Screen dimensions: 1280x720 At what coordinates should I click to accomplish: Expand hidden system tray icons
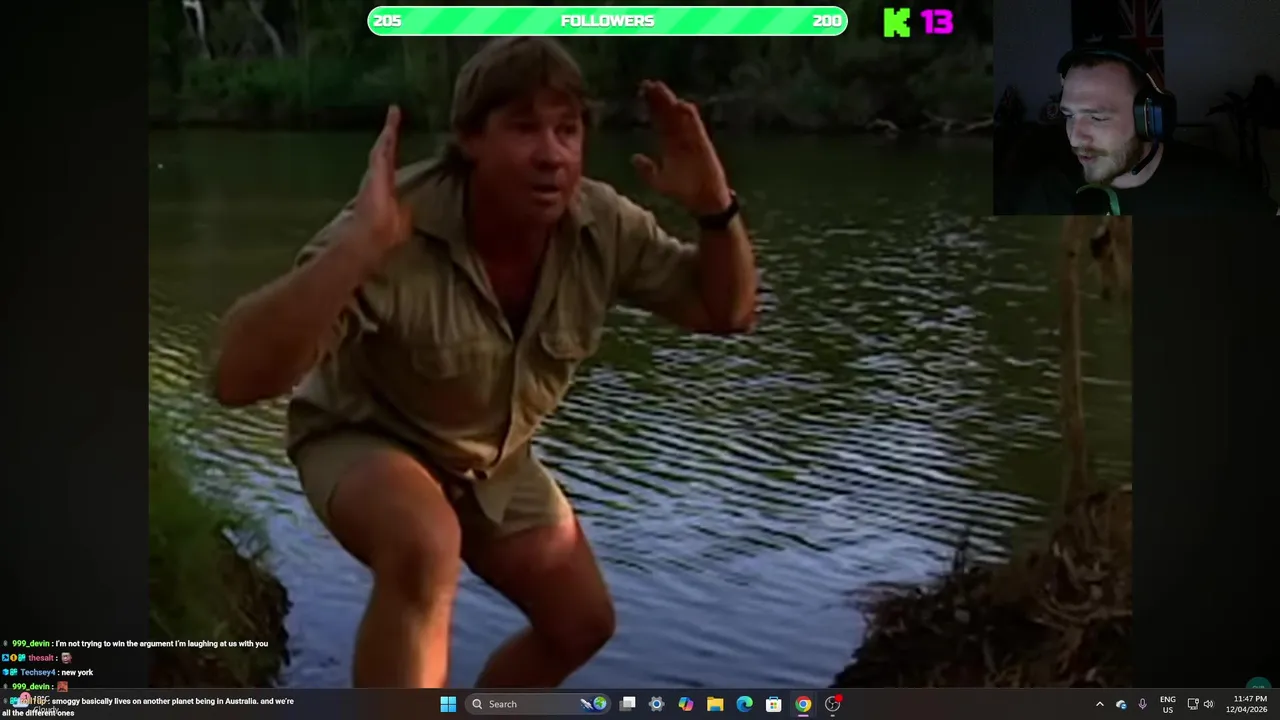point(1099,704)
